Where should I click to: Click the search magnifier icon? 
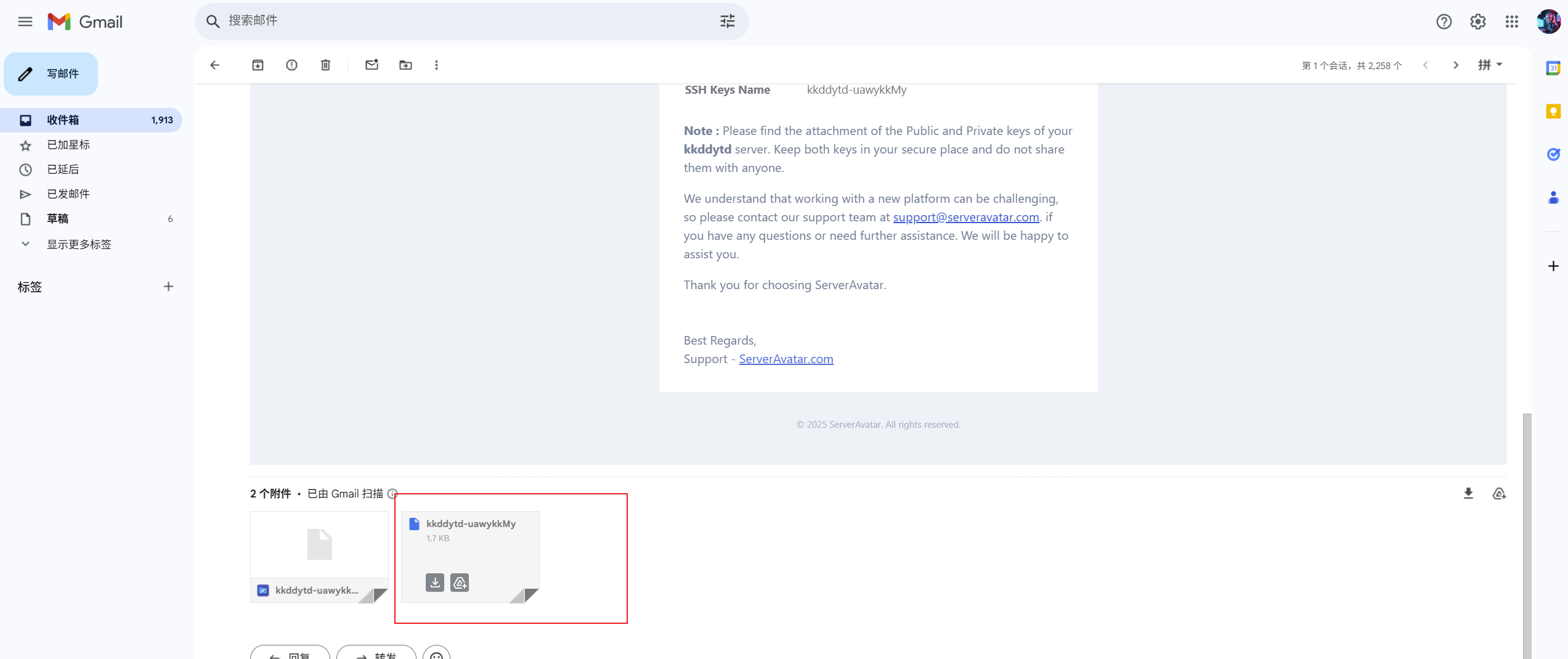[213, 22]
